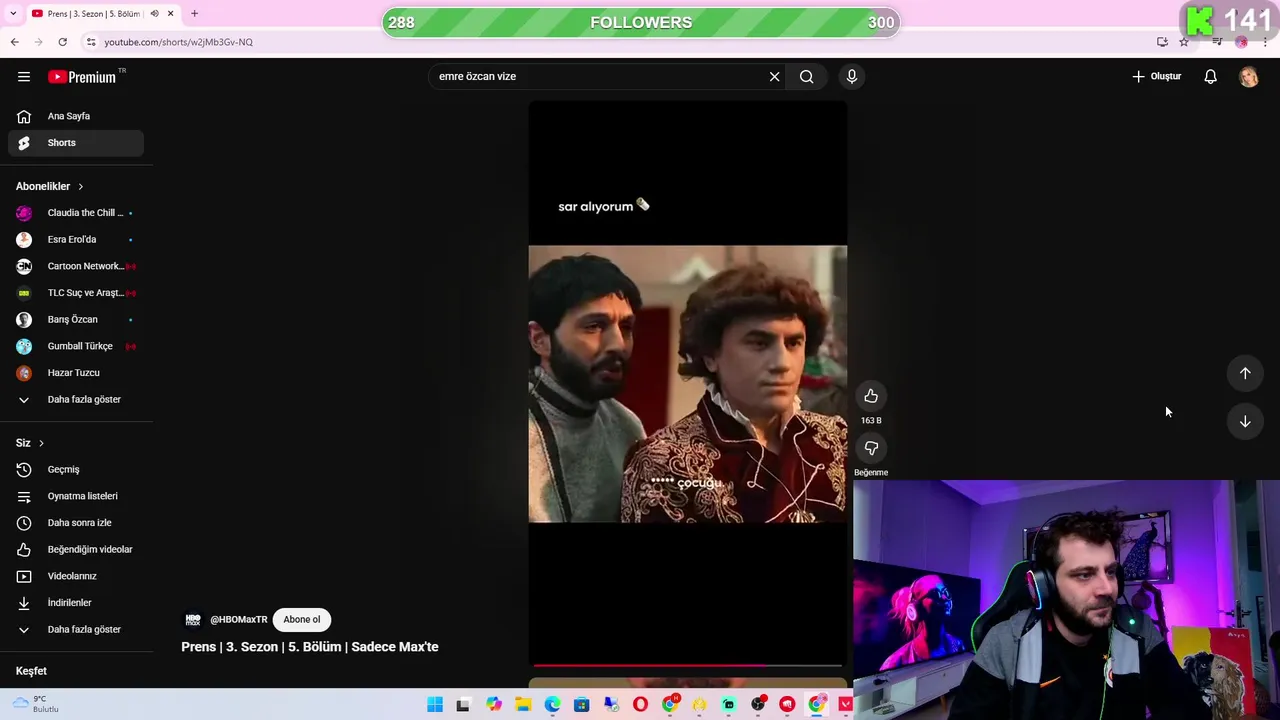Bookmark the page with the star
Image resolution: width=1280 pixels, height=720 pixels.
pyautogui.click(x=1184, y=42)
